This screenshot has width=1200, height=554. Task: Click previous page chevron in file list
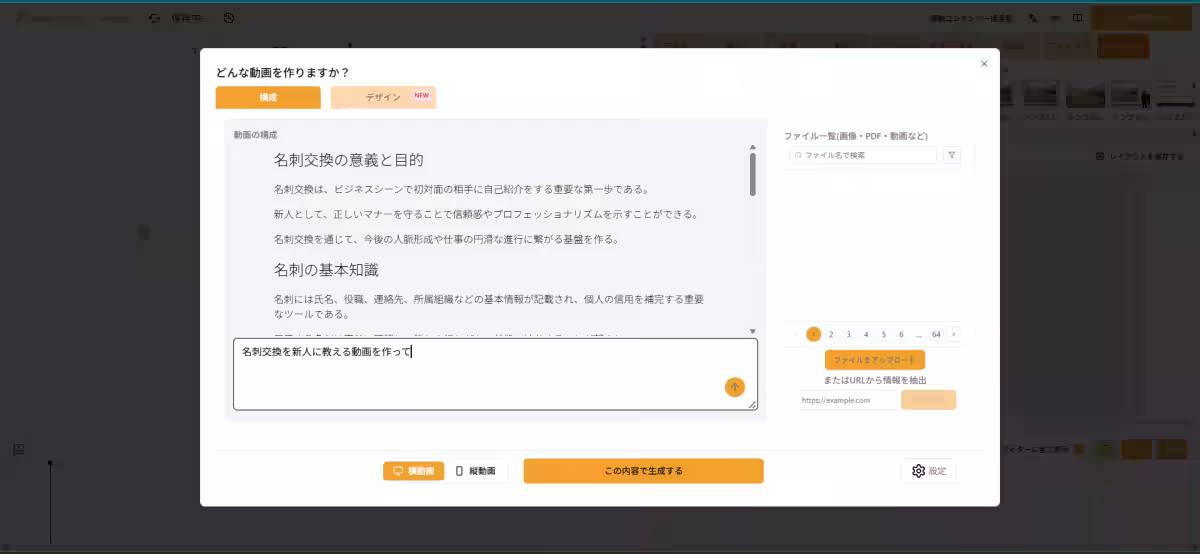coord(796,334)
